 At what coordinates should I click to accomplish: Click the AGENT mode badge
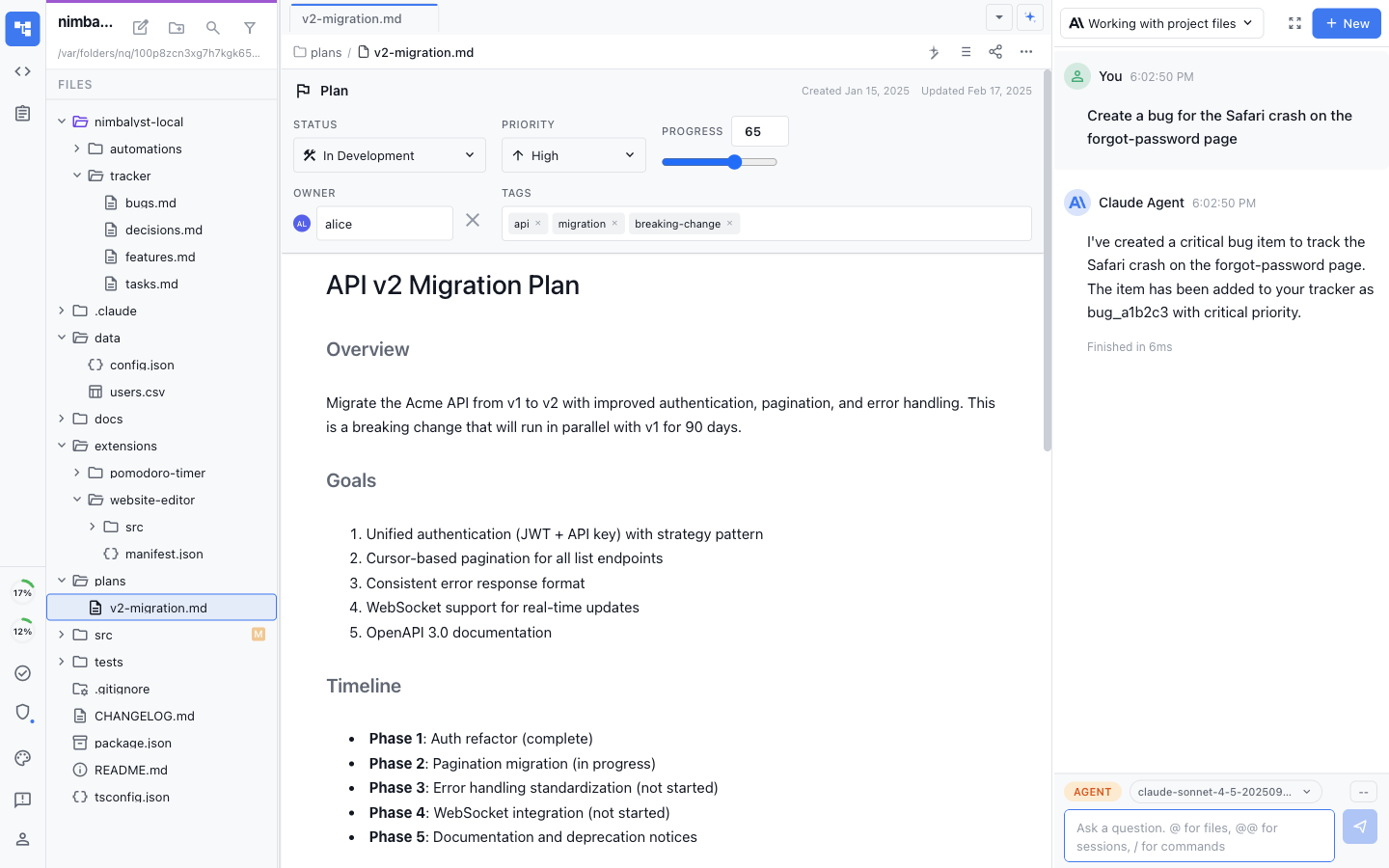click(x=1093, y=792)
